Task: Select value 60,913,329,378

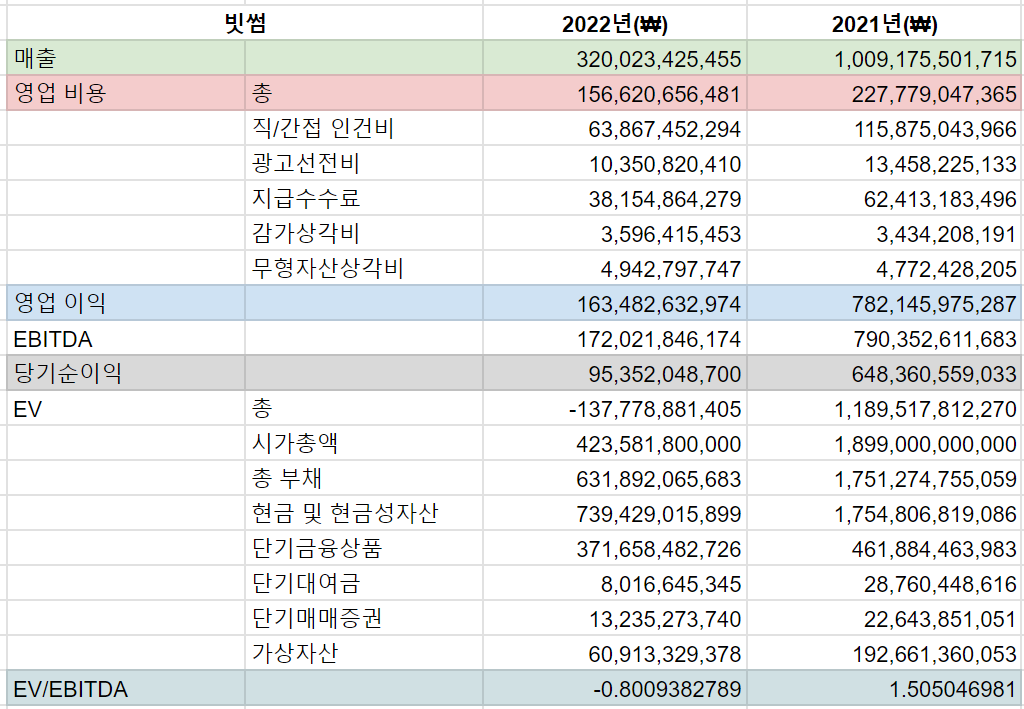Action: pos(665,655)
